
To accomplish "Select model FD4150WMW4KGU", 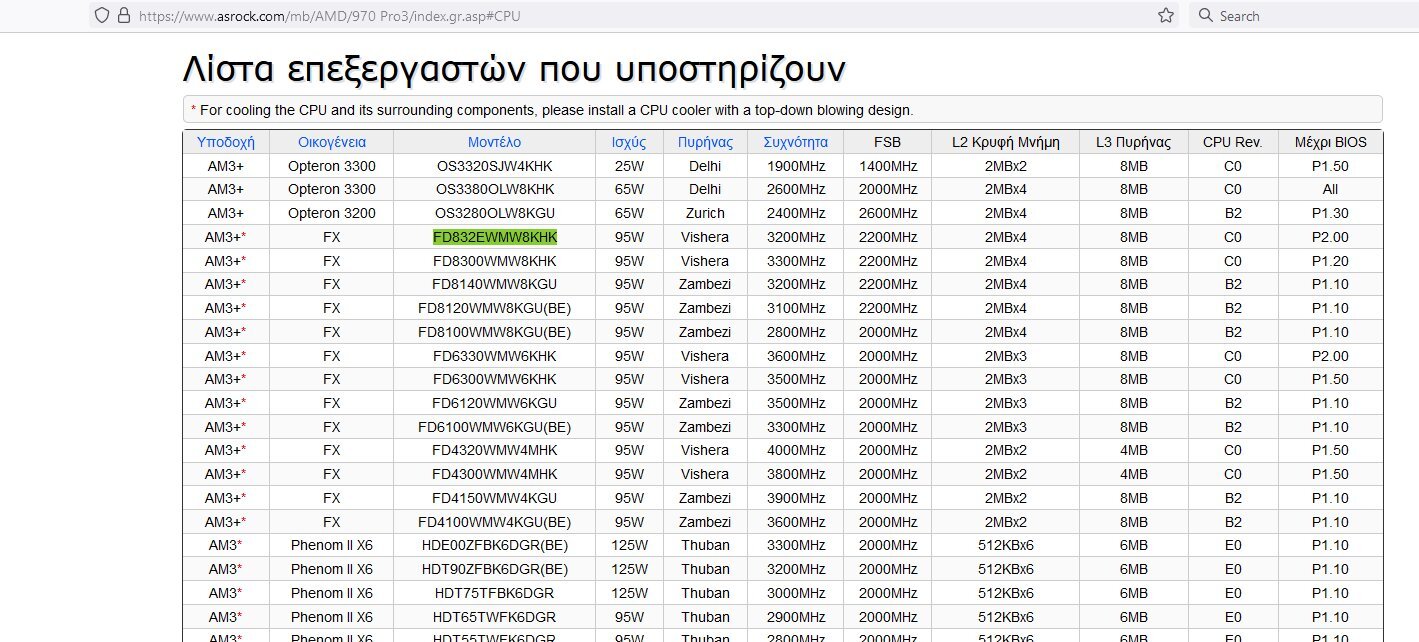I will coord(495,498).
